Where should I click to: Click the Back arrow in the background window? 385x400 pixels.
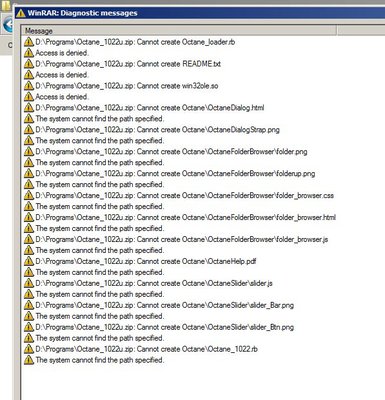(x=8, y=25)
